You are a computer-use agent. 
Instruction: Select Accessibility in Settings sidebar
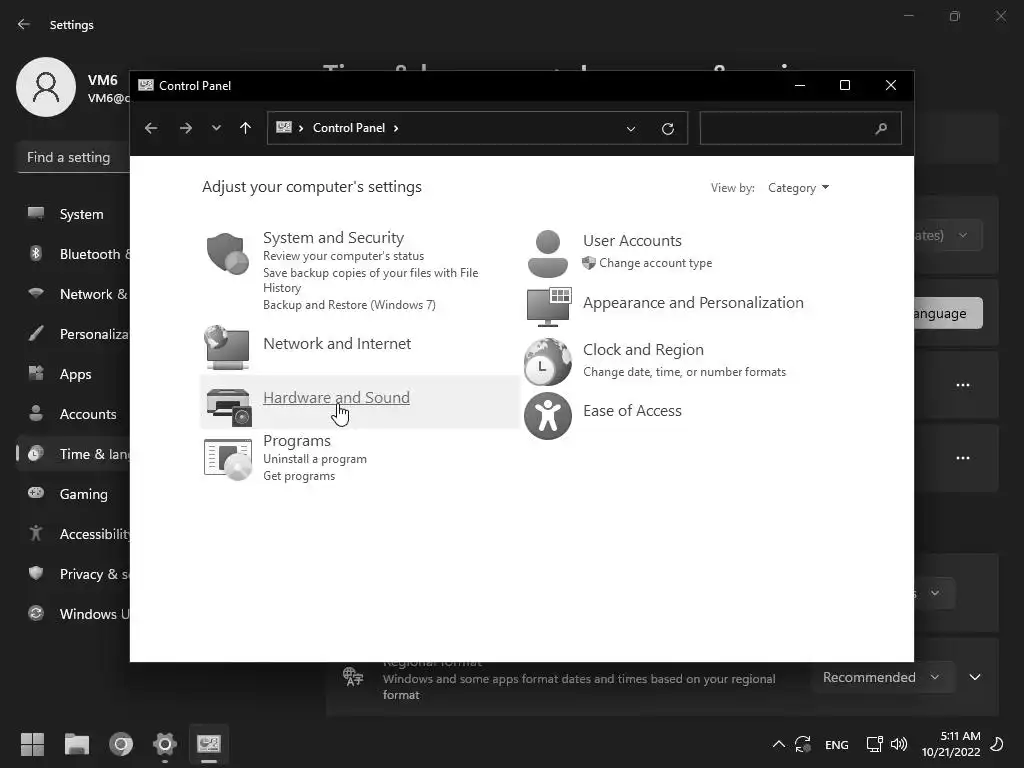coord(74,534)
